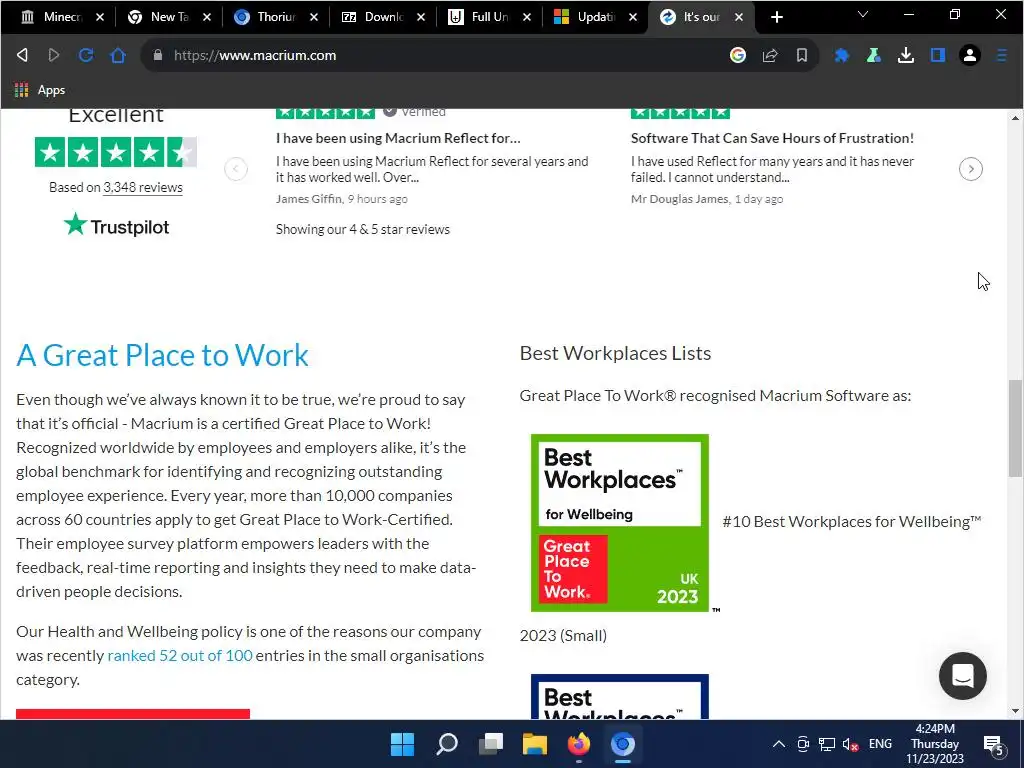View site security lock info
Screen dimensions: 1024x768
[157, 56]
